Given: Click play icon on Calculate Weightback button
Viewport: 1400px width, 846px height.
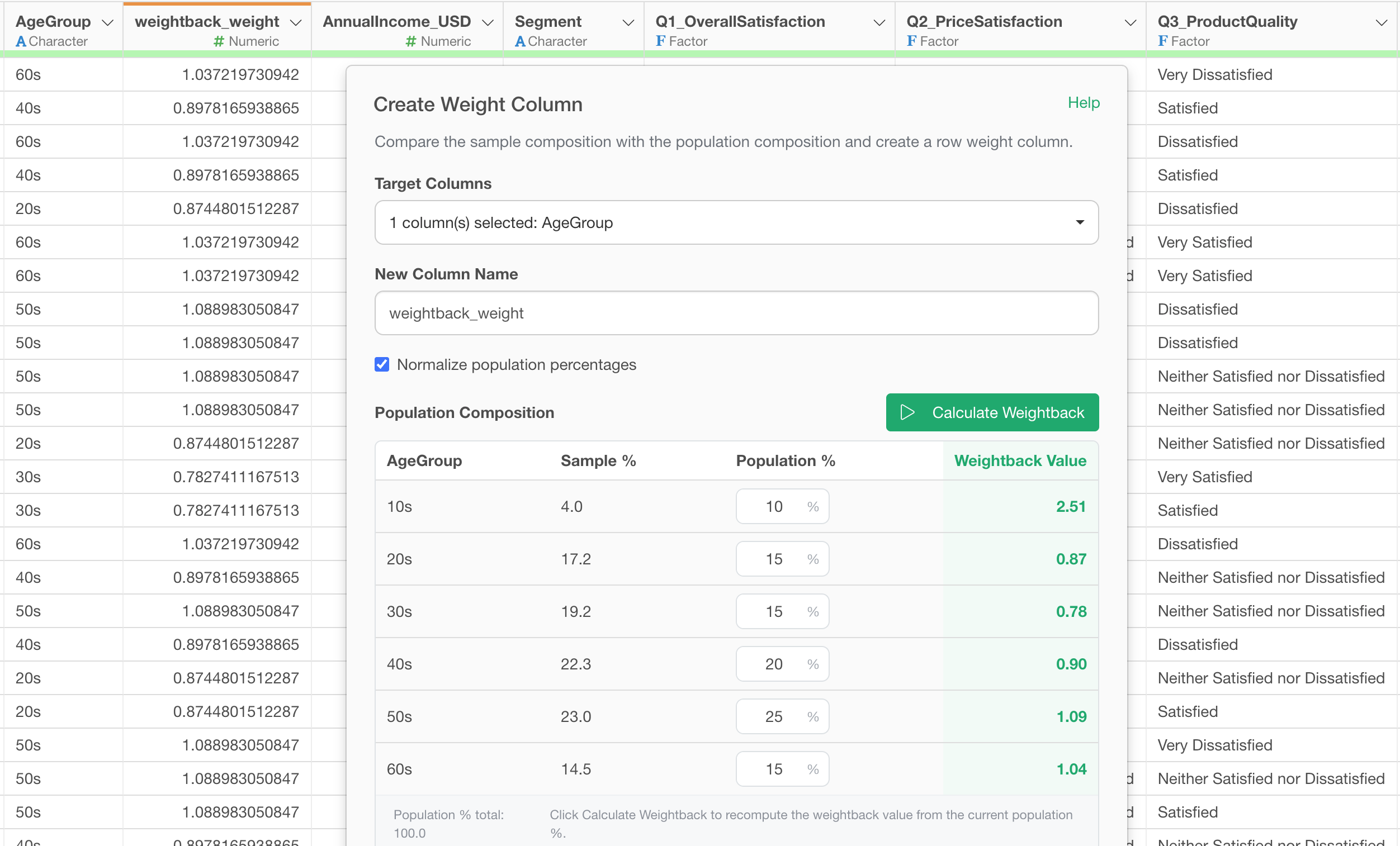Looking at the screenshot, I should coord(907,412).
